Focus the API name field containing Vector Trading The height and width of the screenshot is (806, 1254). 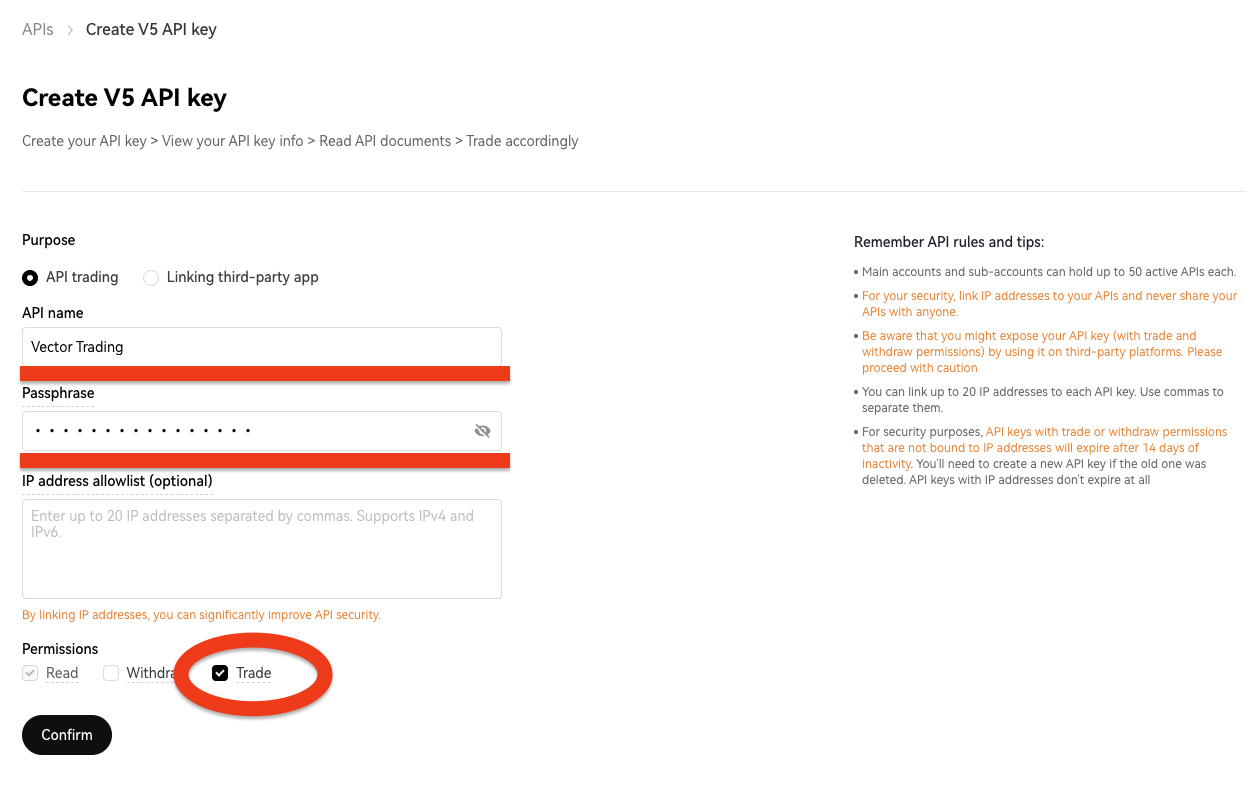click(261, 347)
